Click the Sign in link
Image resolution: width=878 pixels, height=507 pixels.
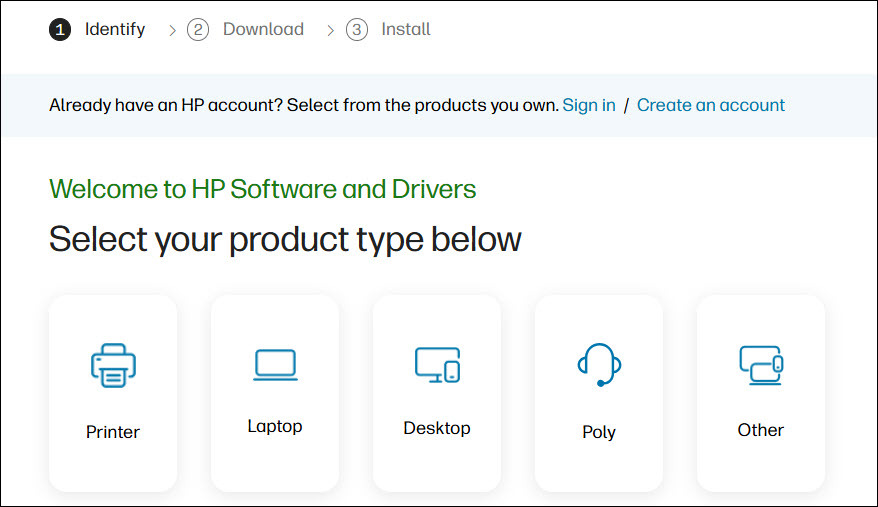point(589,105)
